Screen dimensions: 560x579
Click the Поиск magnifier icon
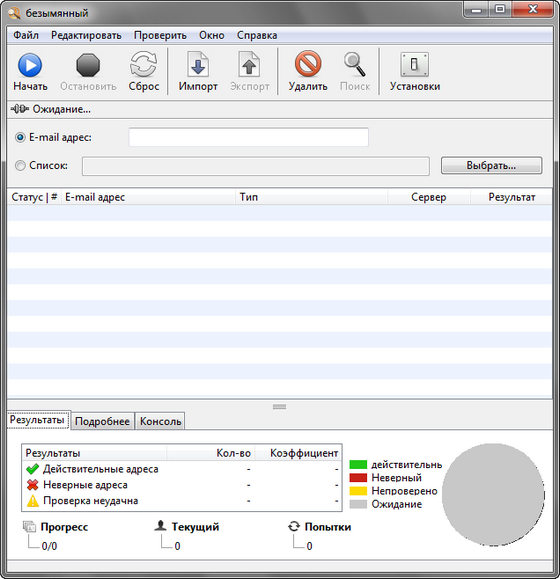[354, 65]
